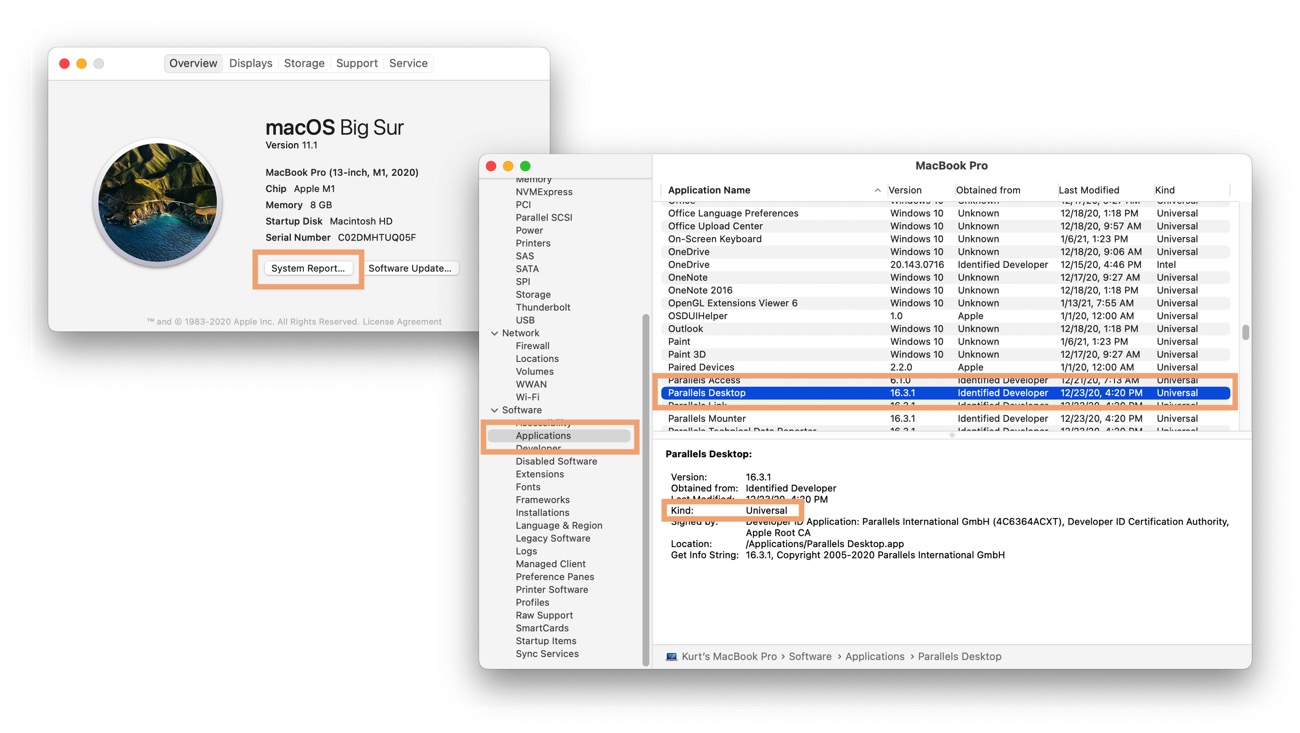Screen dimensions: 1300x733
Task: Select Printer Software in the sidebar
Action: 552,590
